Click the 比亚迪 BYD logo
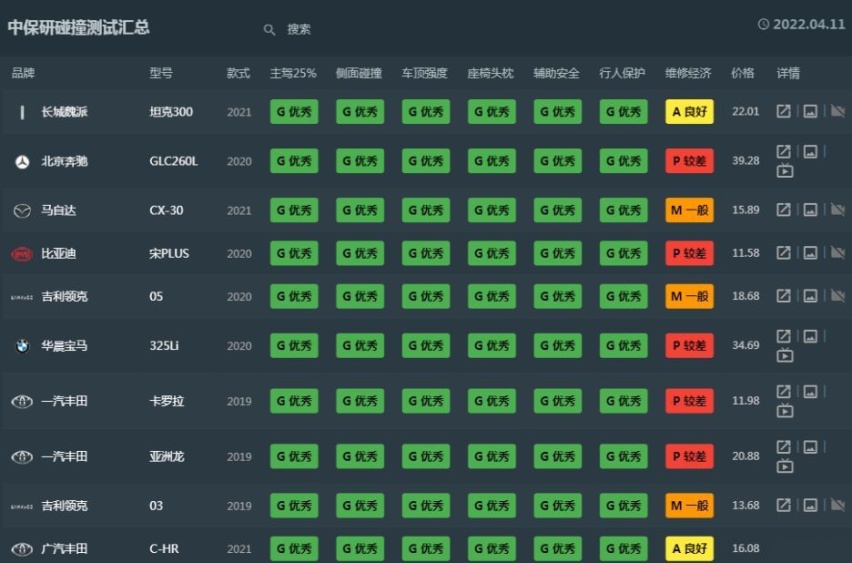The width and height of the screenshot is (852, 563). click(22, 254)
